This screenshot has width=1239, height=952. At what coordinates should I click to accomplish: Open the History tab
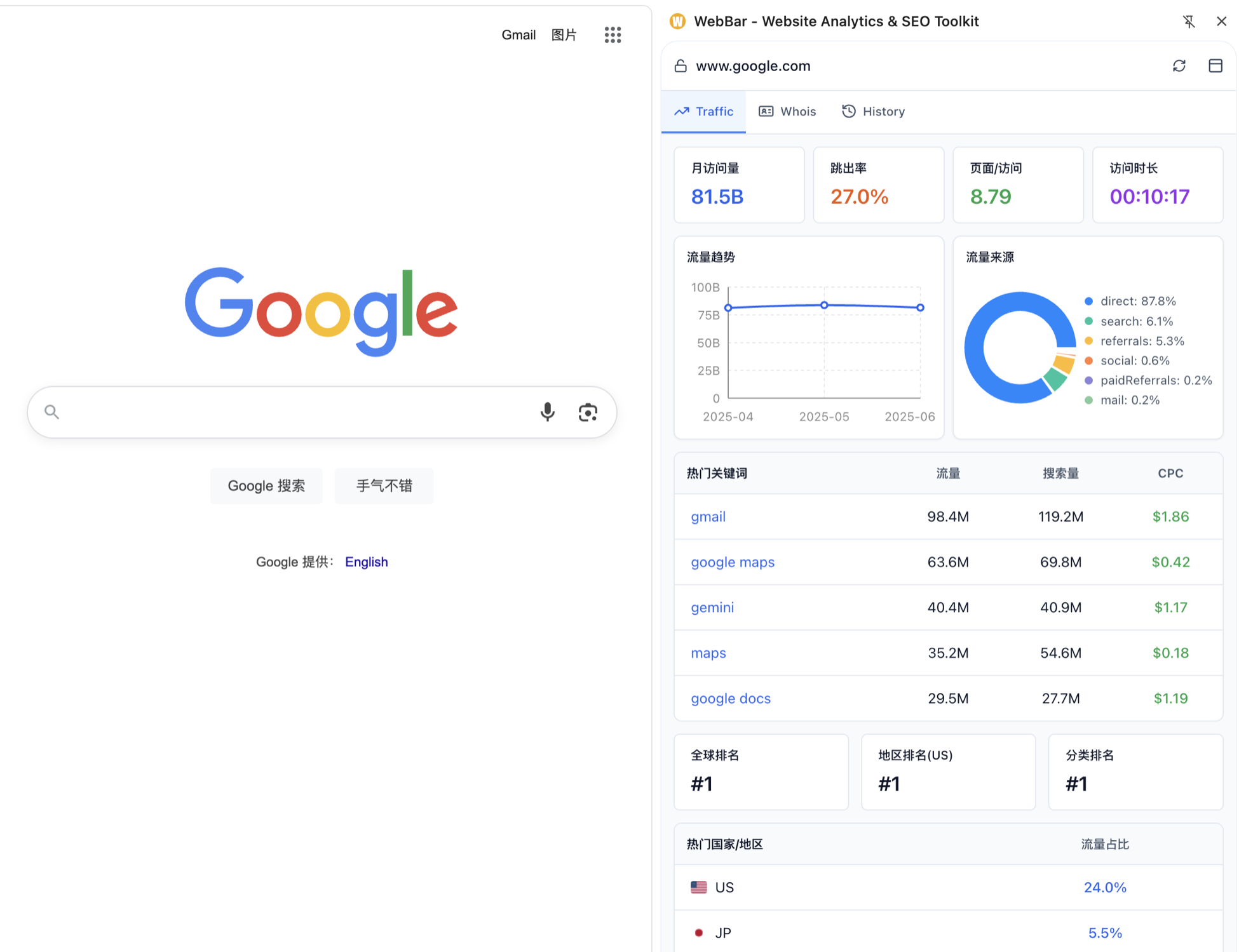pos(873,112)
